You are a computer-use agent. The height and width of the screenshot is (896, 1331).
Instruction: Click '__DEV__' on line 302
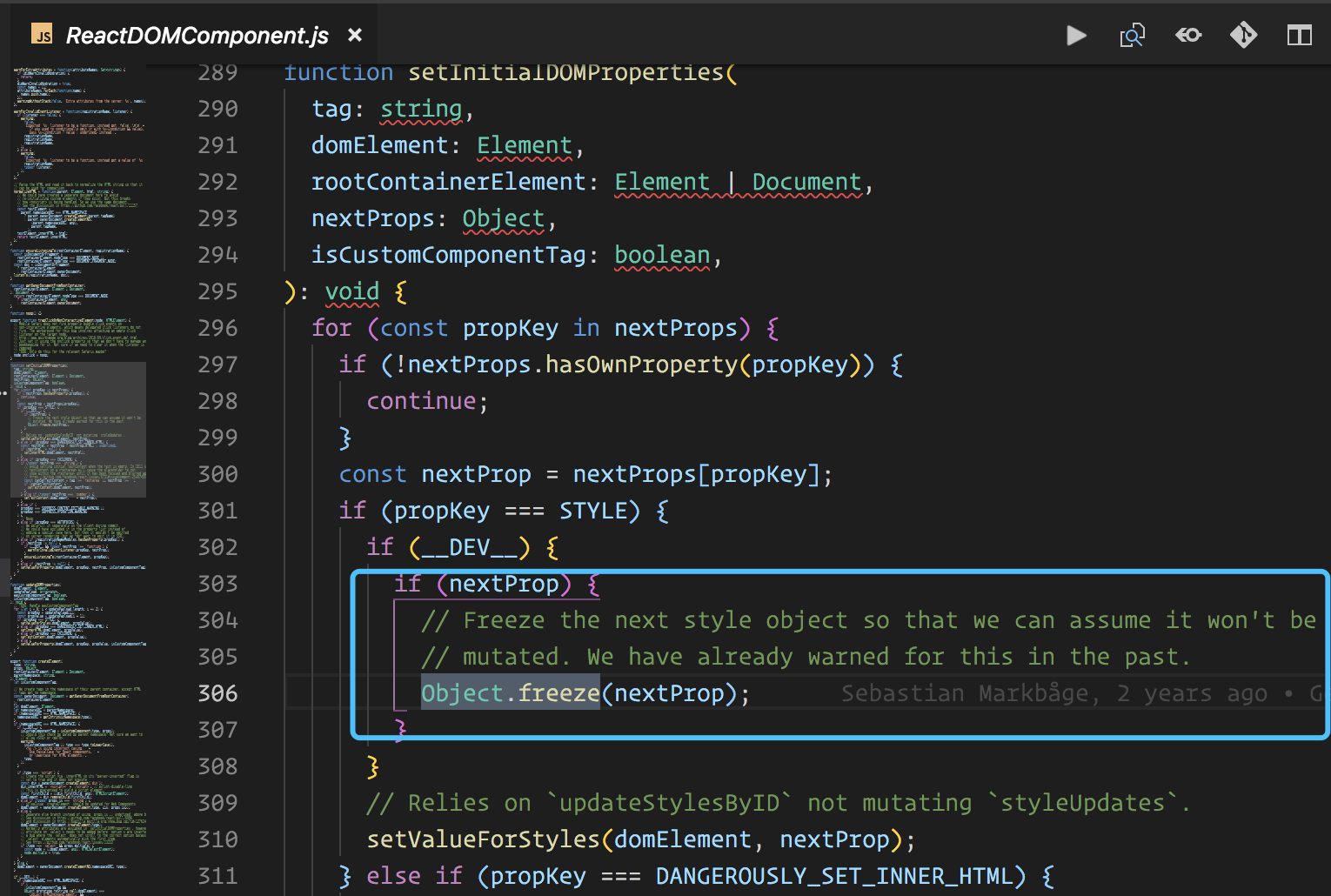[x=470, y=547]
